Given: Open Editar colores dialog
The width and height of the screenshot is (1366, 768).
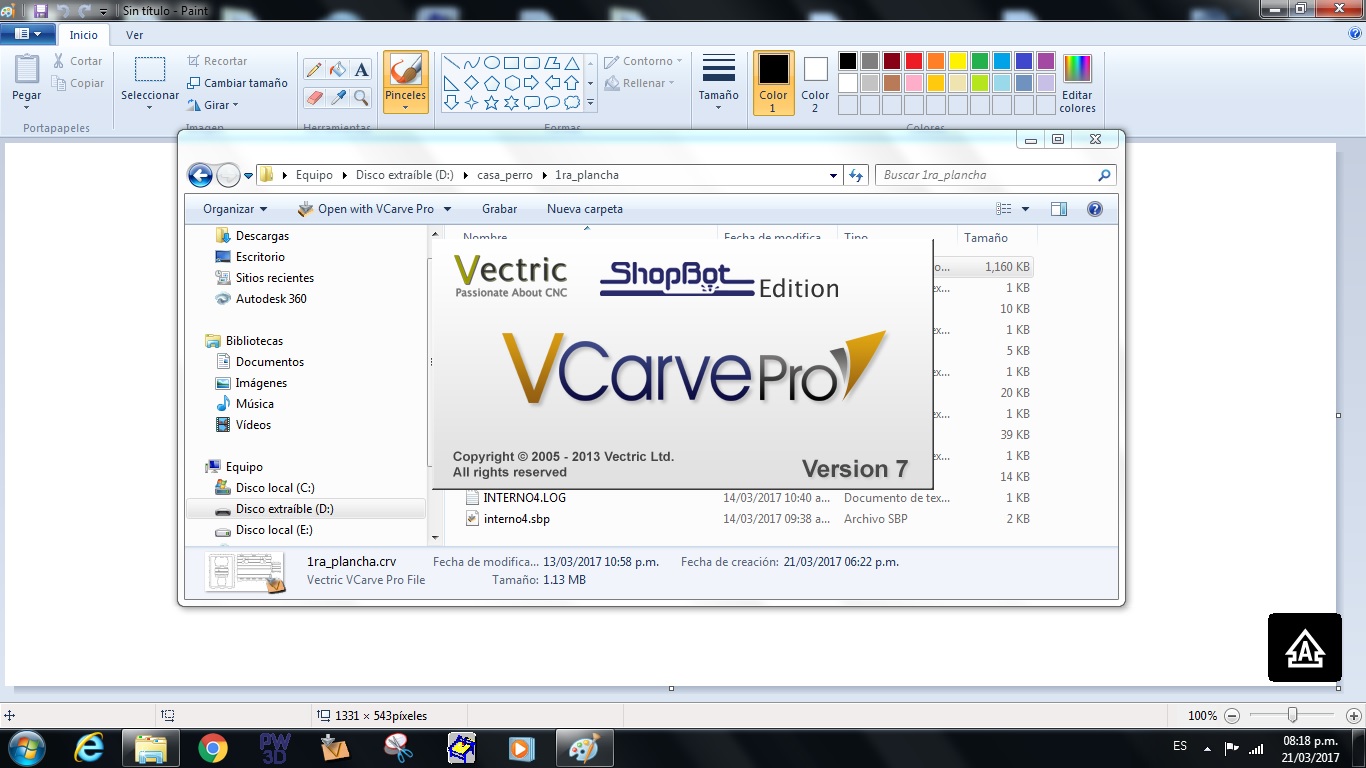Looking at the screenshot, I should tap(1077, 84).
